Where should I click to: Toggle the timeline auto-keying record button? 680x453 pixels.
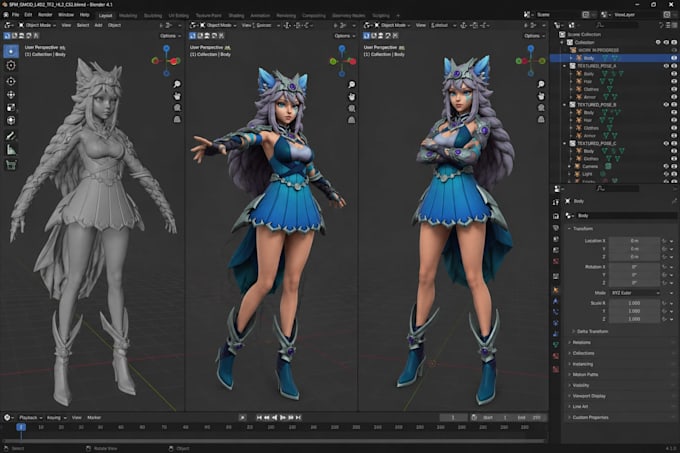pyautogui.click(x=242, y=417)
